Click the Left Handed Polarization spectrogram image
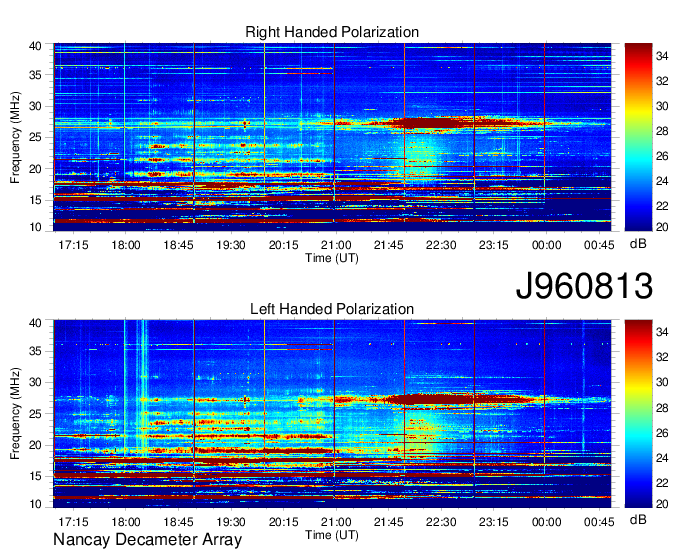Image resolution: width=680 pixels, height=552 pixels. [332, 414]
